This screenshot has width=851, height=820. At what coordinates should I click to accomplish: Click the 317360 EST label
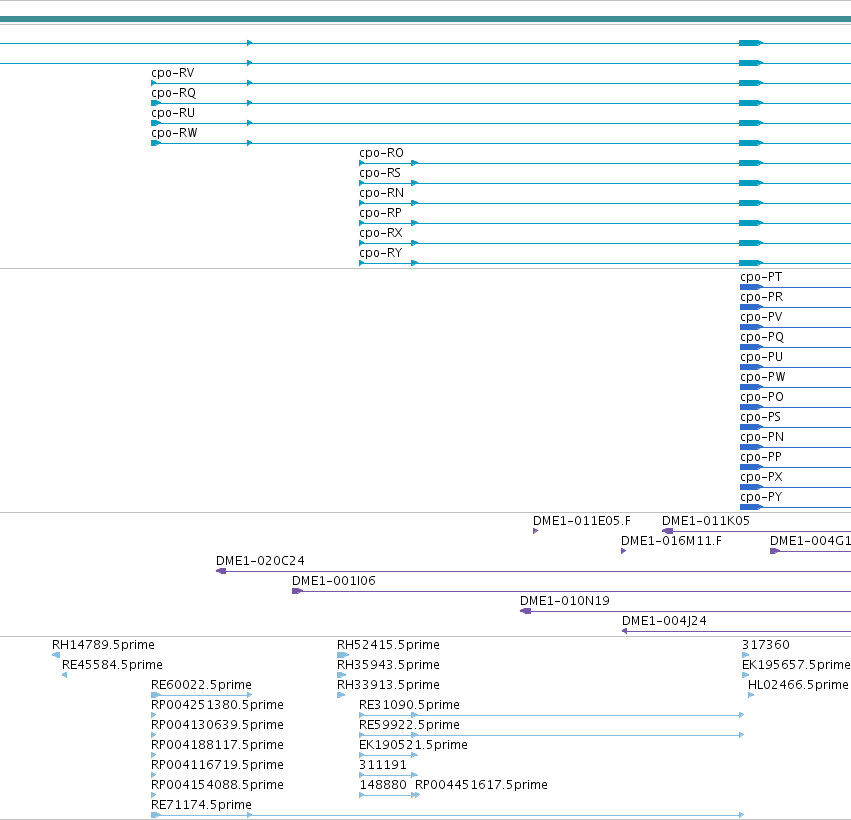pos(765,645)
